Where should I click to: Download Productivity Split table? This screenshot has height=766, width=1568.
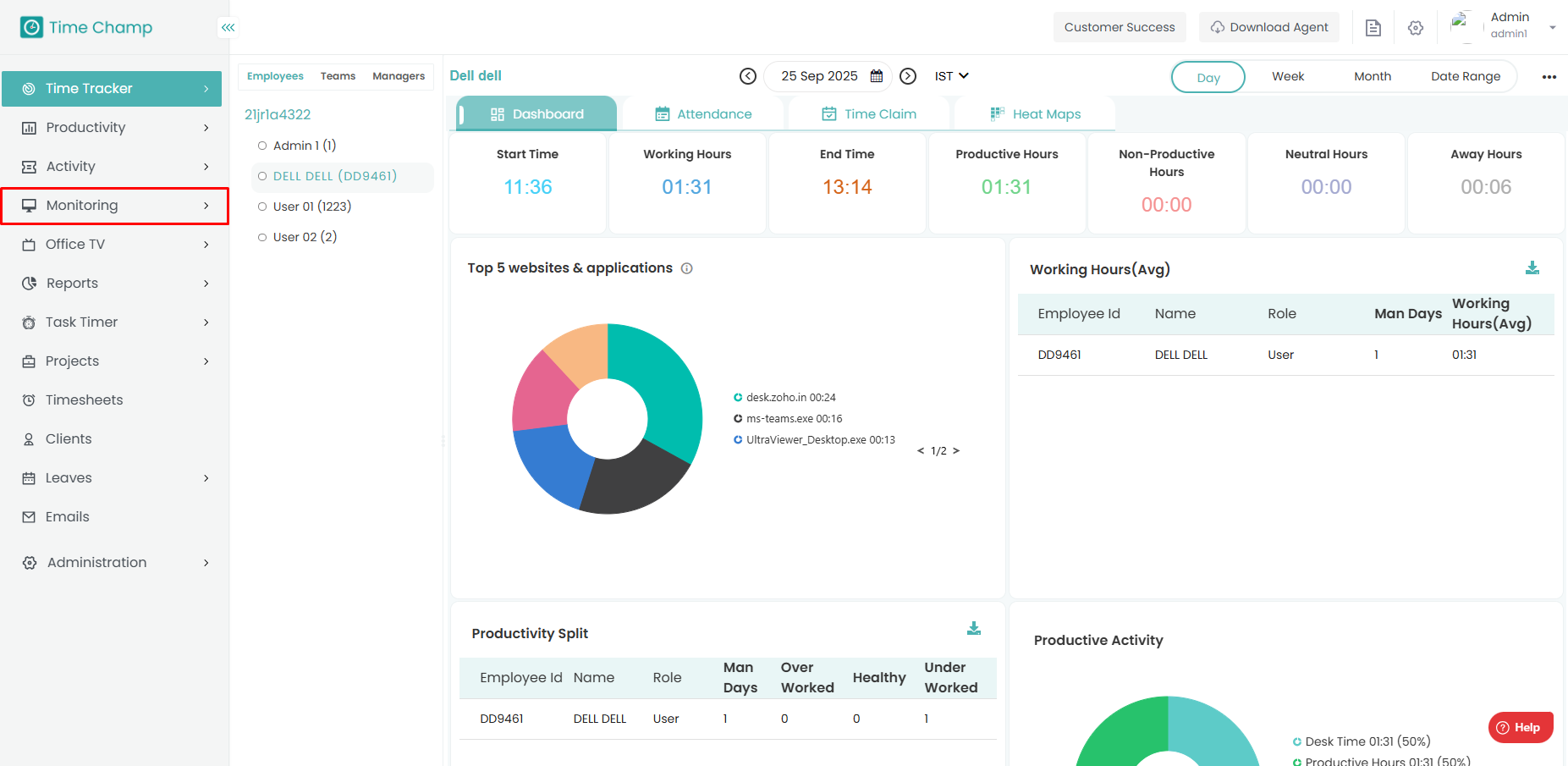click(x=974, y=629)
